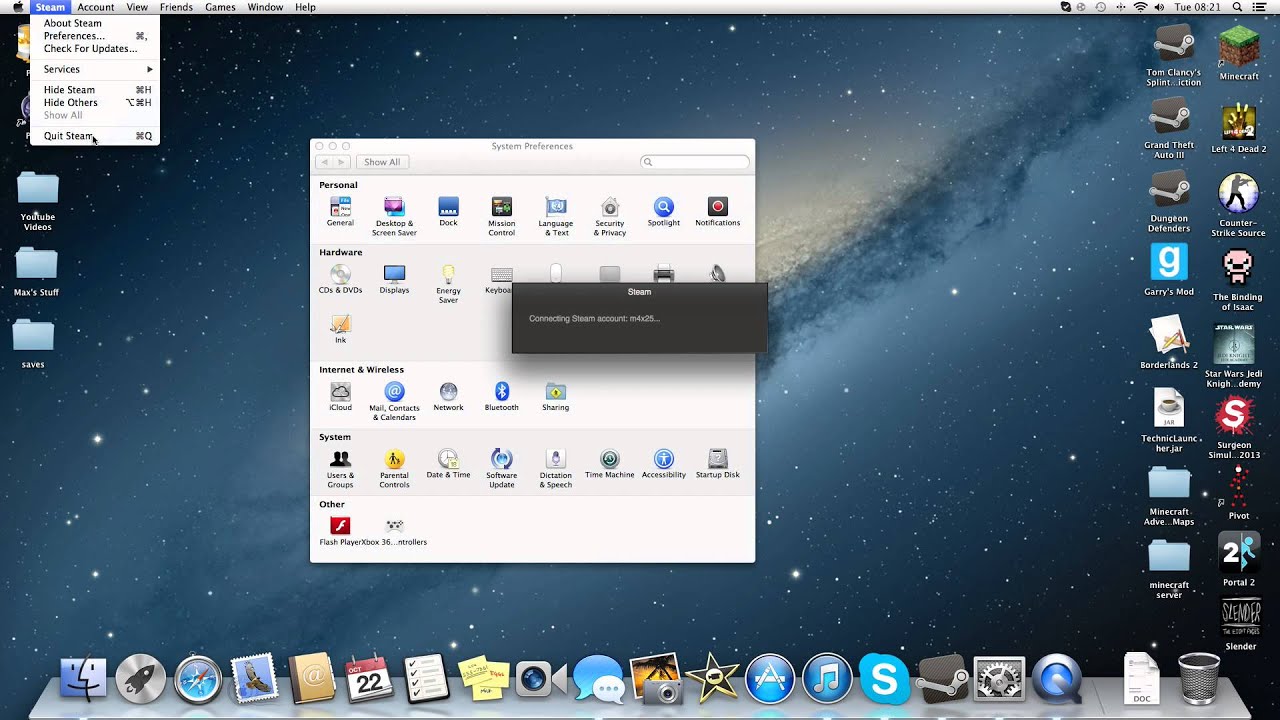Select the Minecraft desktop icon
Screen dimensions: 1280x720
pyautogui.click(x=1238, y=54)
